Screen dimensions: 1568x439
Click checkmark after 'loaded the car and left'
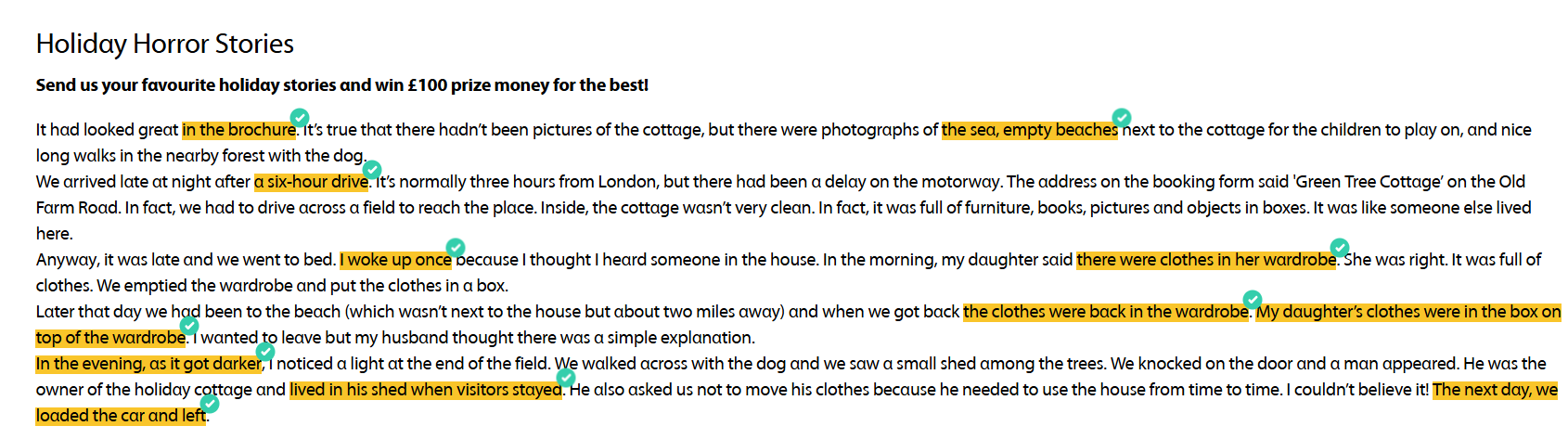click(x=210, y=403)
